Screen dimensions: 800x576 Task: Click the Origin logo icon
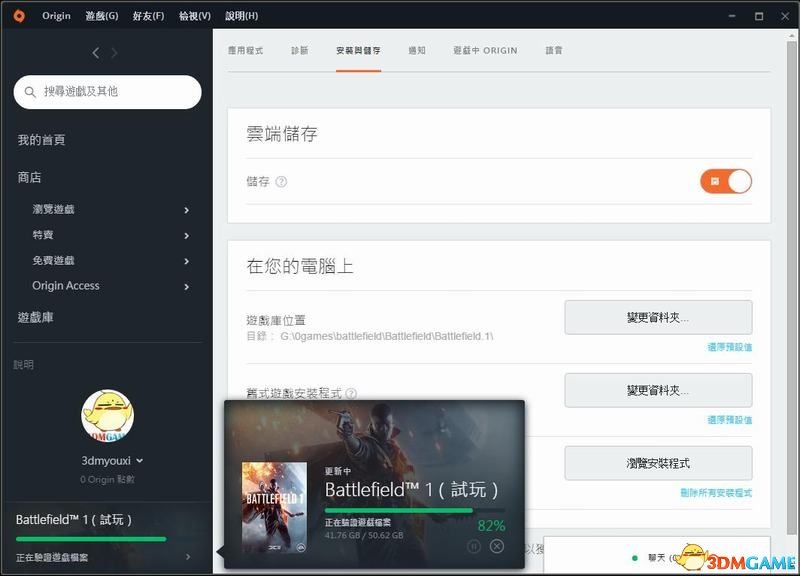[19, 16]
